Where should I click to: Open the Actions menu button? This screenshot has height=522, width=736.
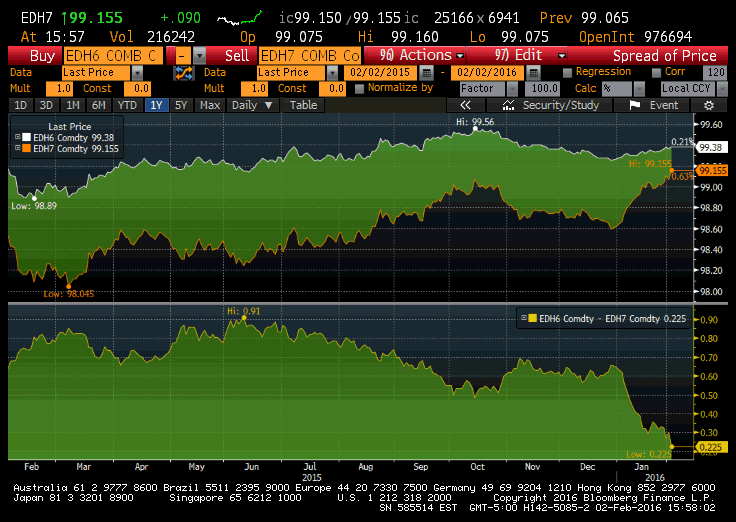415,56
